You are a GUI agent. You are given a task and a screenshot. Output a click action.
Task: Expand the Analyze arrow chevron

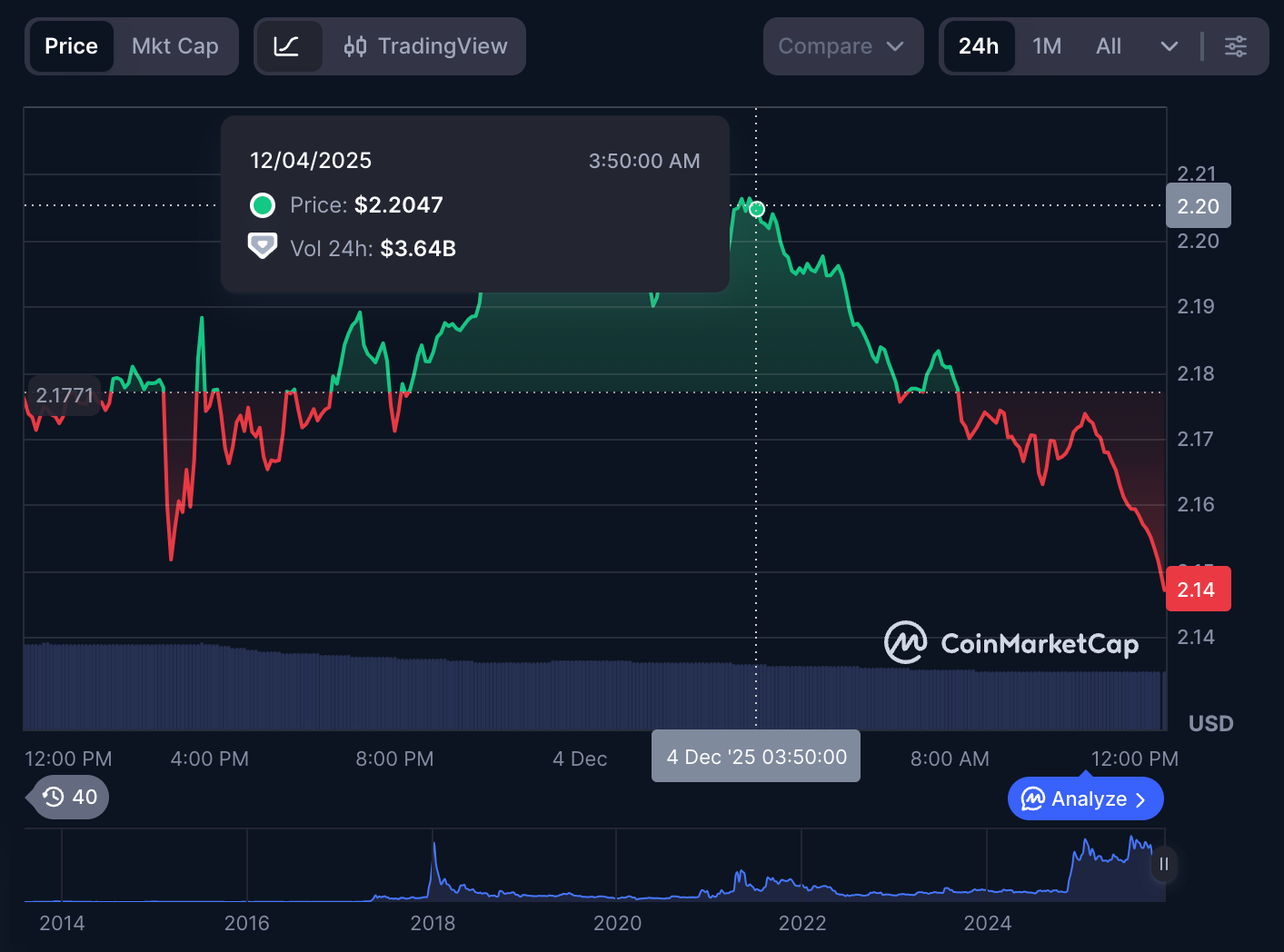[1142, 798]
